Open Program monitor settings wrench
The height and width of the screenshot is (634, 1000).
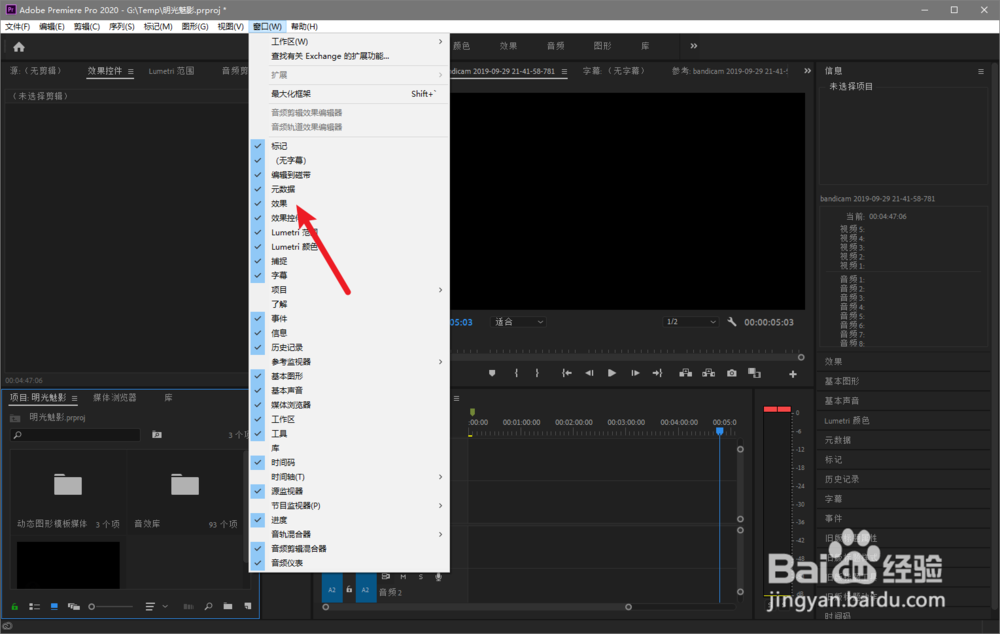coord(732,322)
